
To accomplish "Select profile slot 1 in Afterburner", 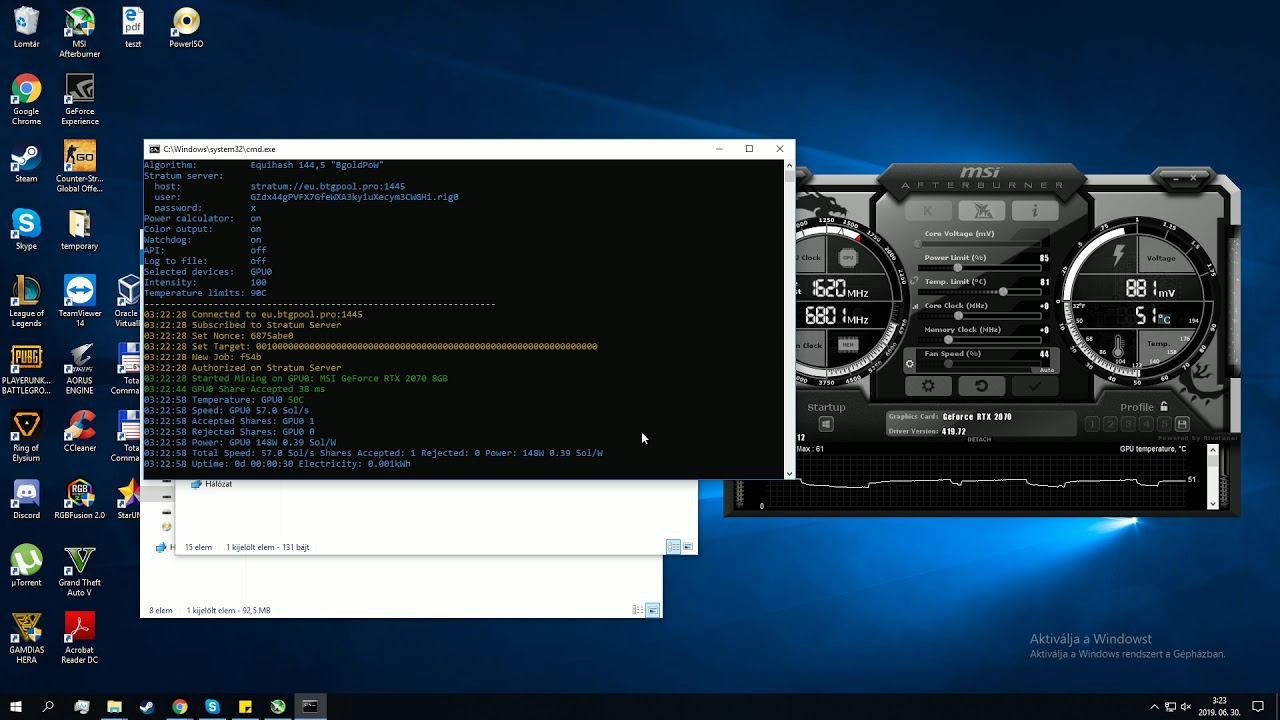I will pos(1092,425).
